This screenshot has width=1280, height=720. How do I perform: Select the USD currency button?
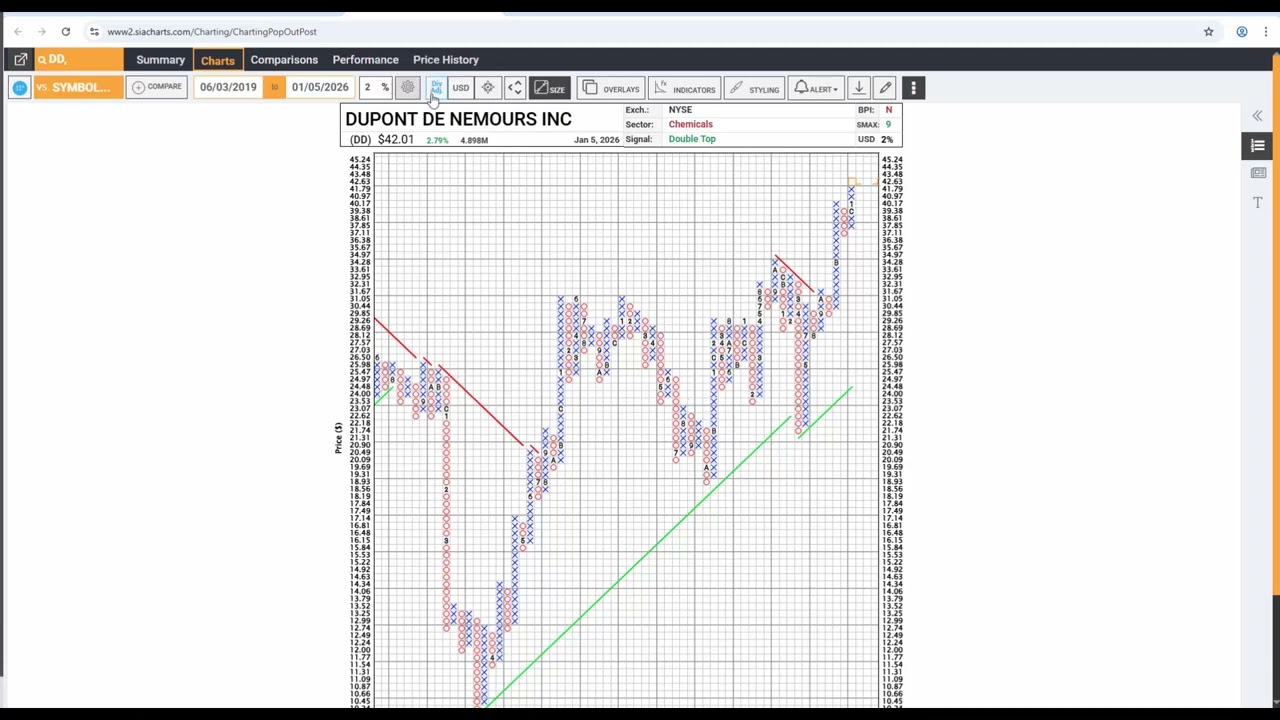click(x=460, y=88)
